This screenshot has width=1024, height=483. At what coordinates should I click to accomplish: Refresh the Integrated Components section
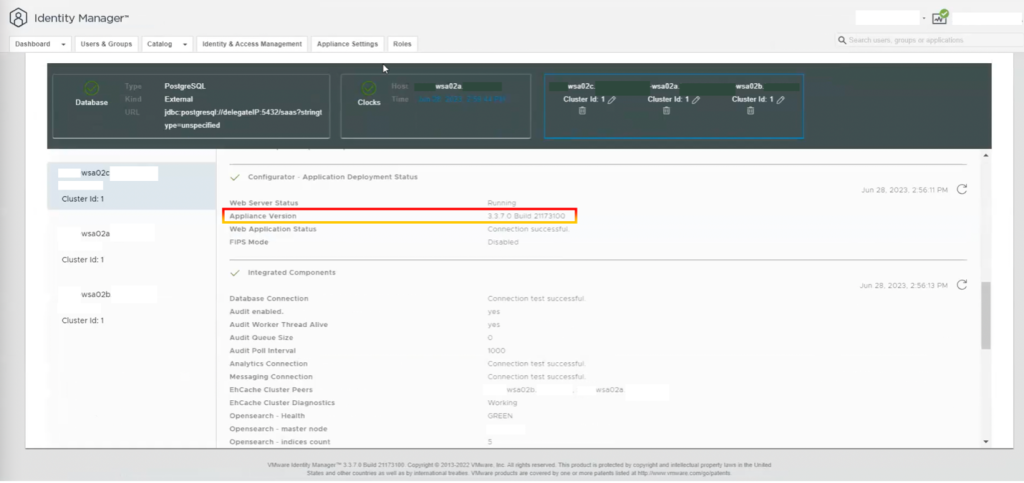961,285
